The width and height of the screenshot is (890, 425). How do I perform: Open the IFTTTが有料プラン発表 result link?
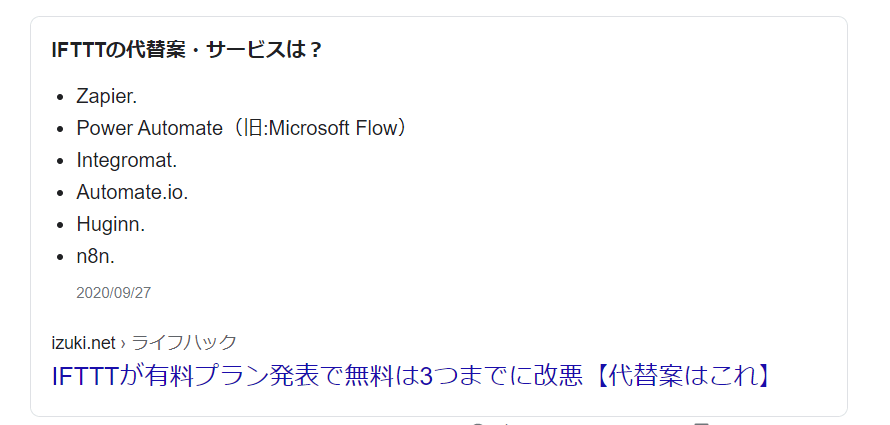coord(300,376)
